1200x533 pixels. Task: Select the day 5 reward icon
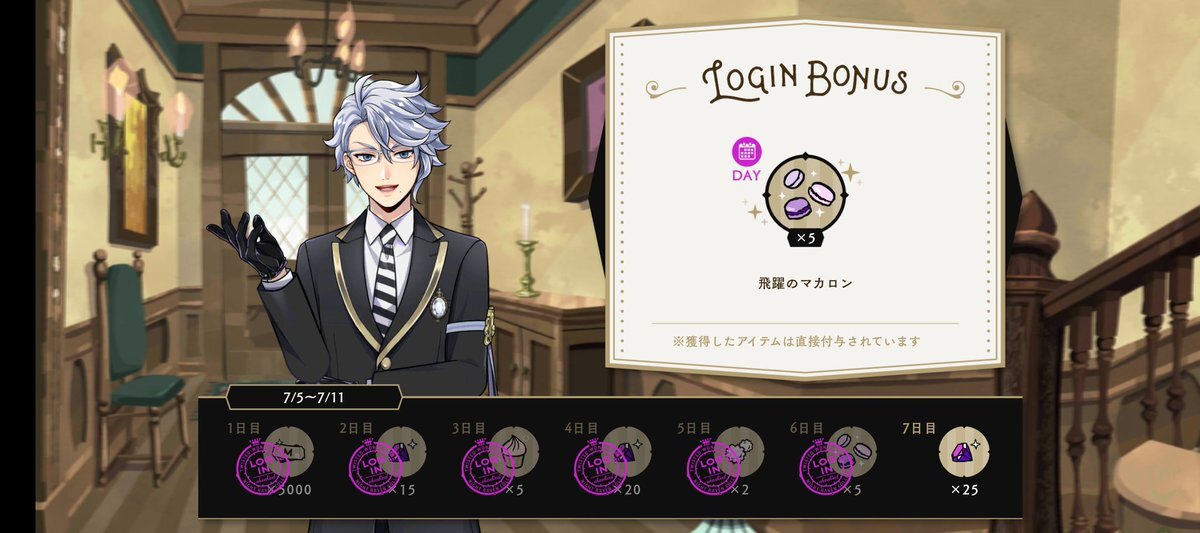click(740, 451)
